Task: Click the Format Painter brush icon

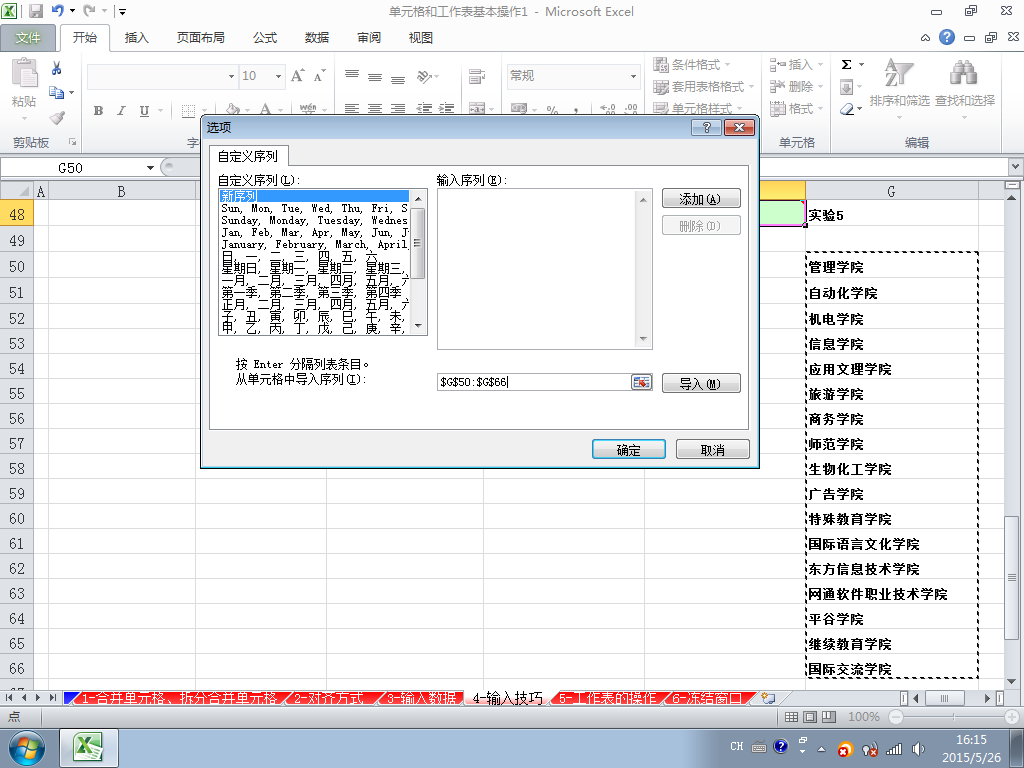Action: 57,118
